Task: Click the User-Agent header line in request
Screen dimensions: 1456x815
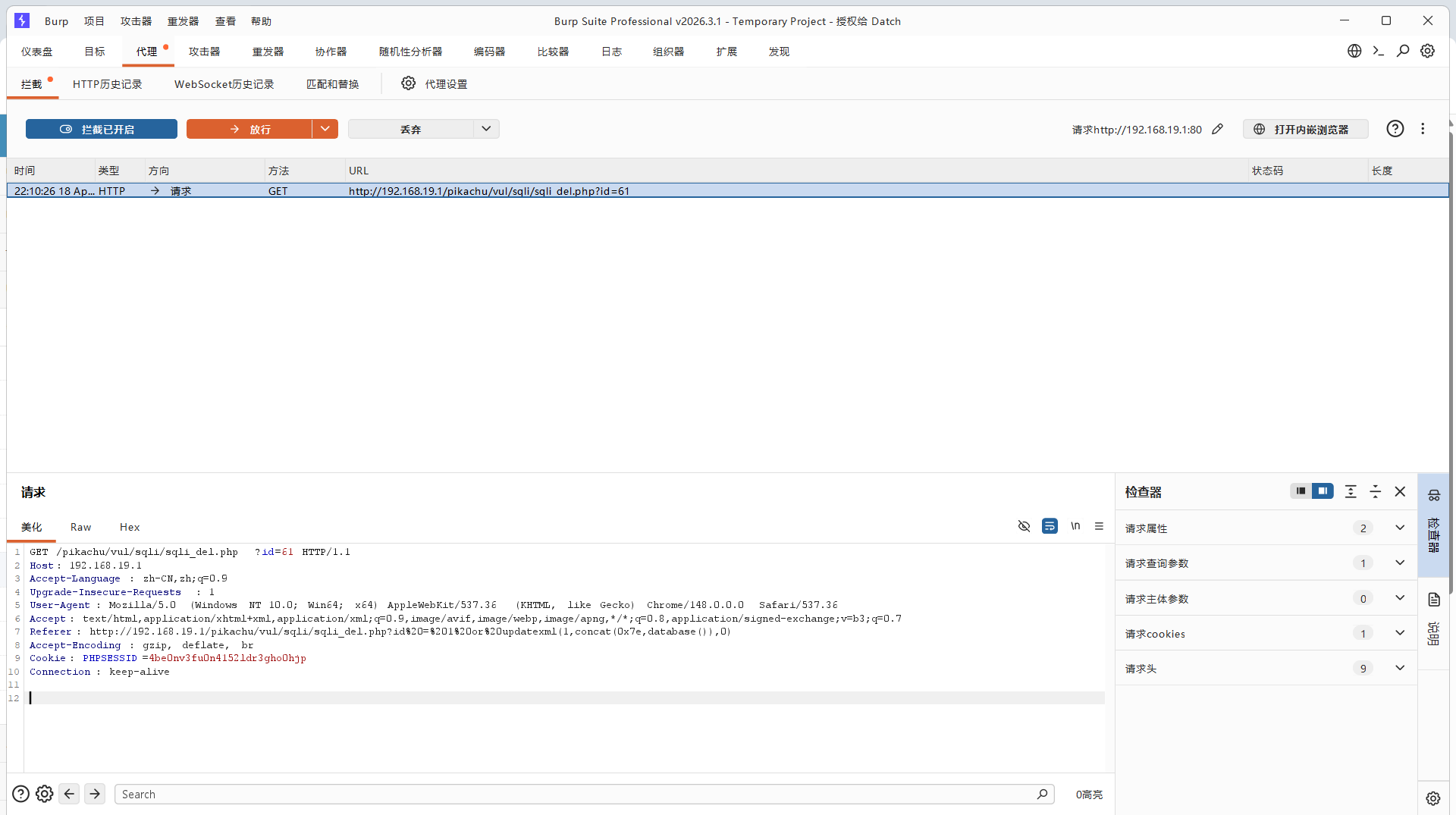Action: (x=434, y=605)
